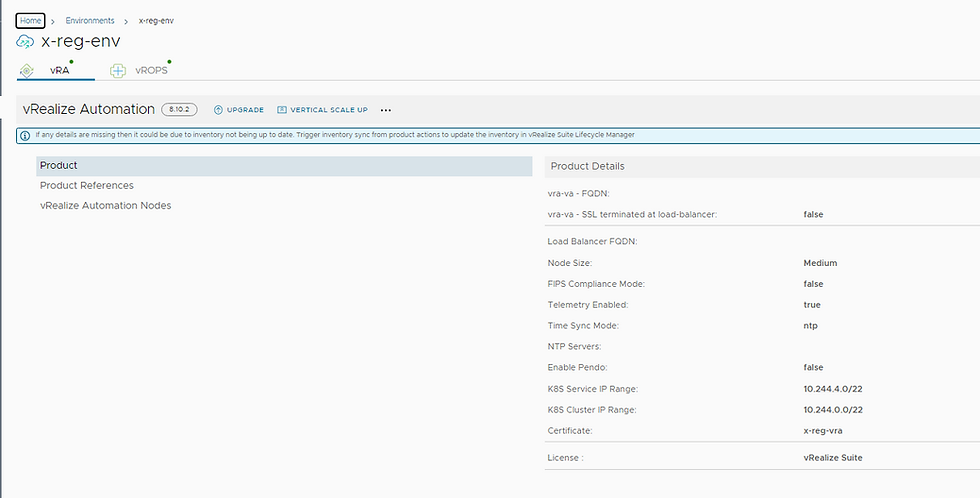The image size is (980, 498).
Task: Click the vROPS product icon
Action: (x=118, y=71)
